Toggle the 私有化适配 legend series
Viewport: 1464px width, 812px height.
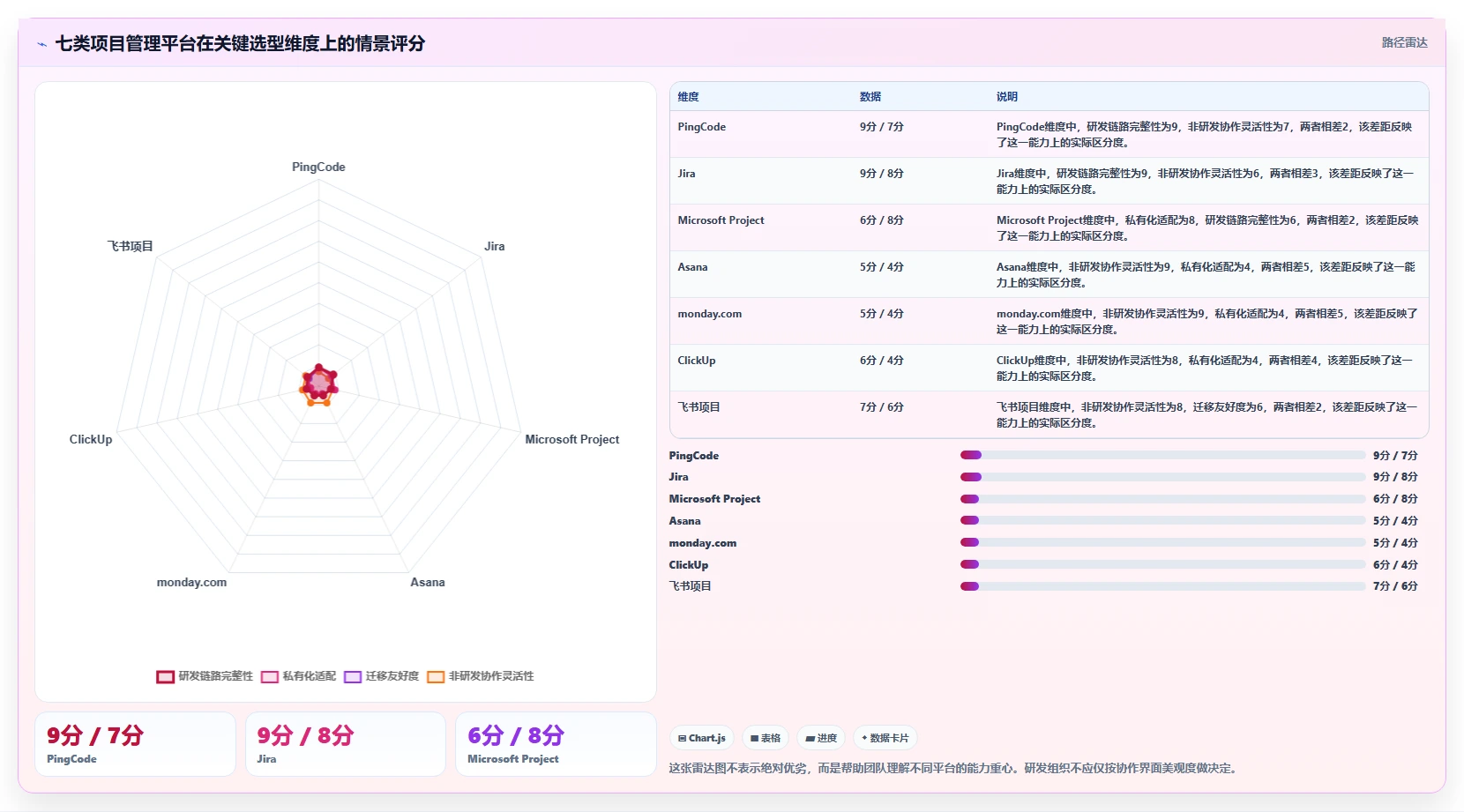(x=298, y=676)
